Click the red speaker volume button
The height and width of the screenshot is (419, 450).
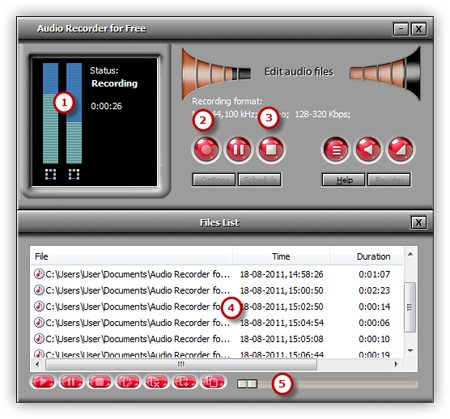click(x=368, y=150)
